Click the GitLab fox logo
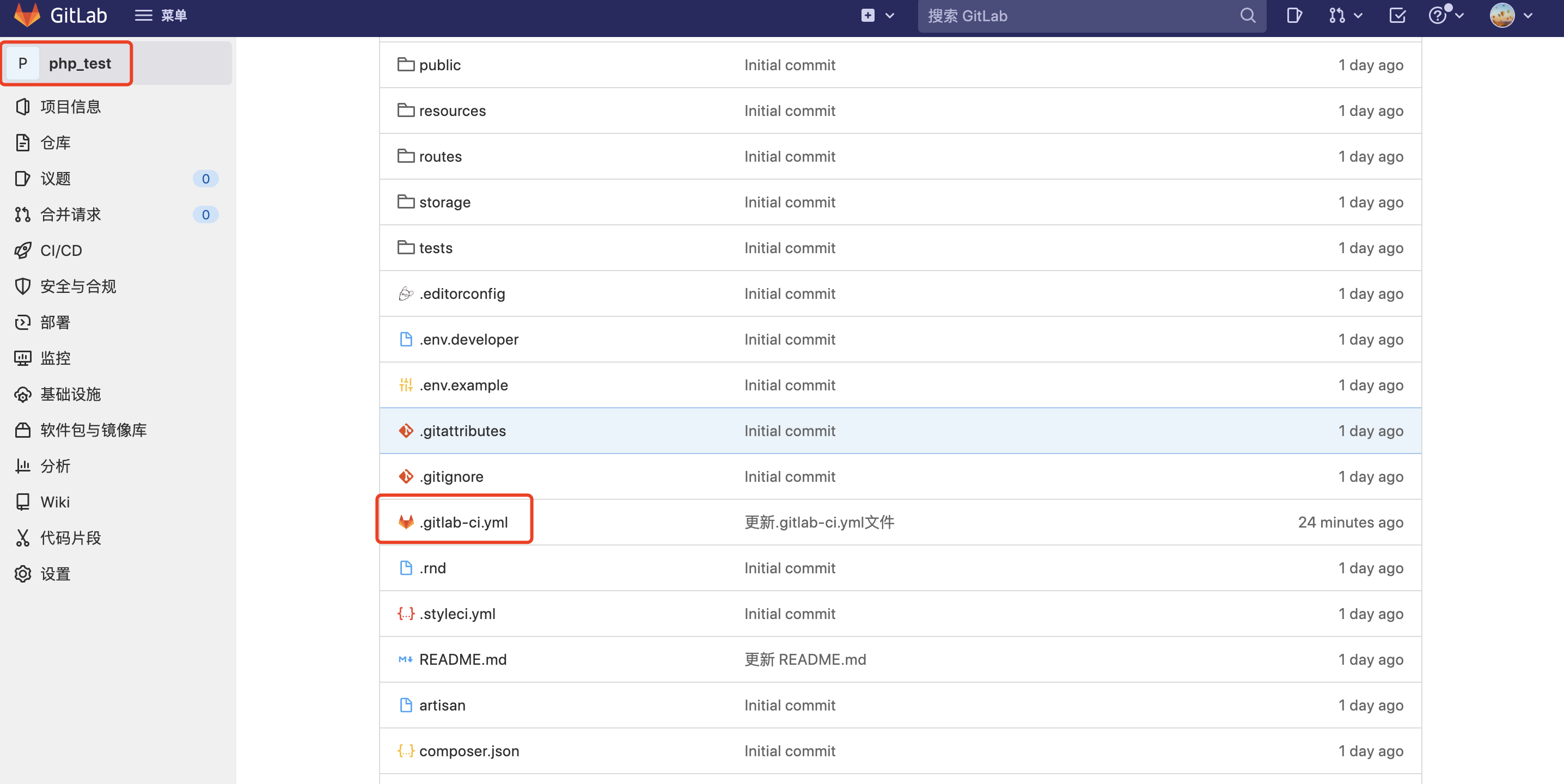The width and height of the screenshot is (1564, 784). 26,15
